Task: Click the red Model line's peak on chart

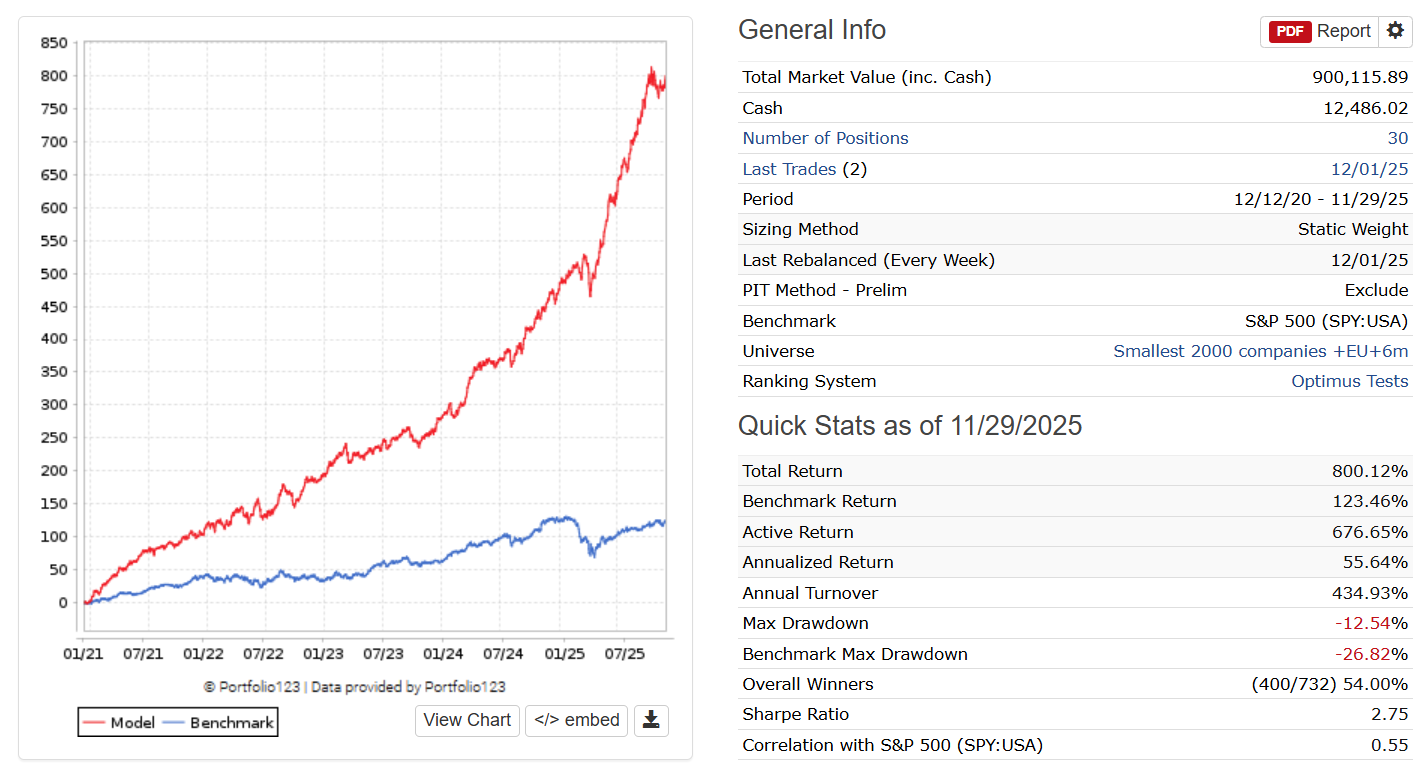Action: click(x=651, y=69)
